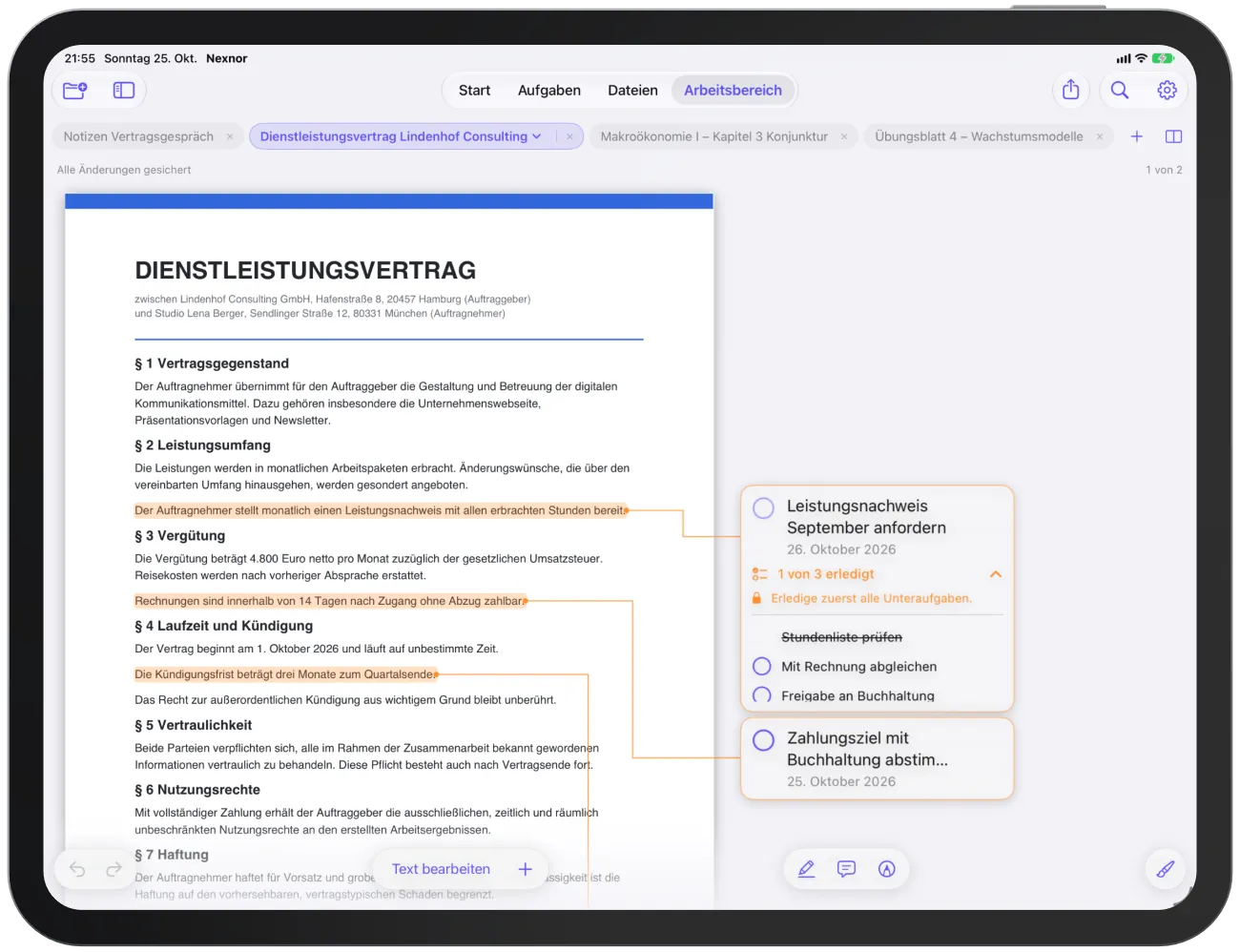Image resolution: width=1240 pixels, height=952 pixels.
Task: Tap the undo arrow
Action: pyautogui.click(x=77, y=869)
